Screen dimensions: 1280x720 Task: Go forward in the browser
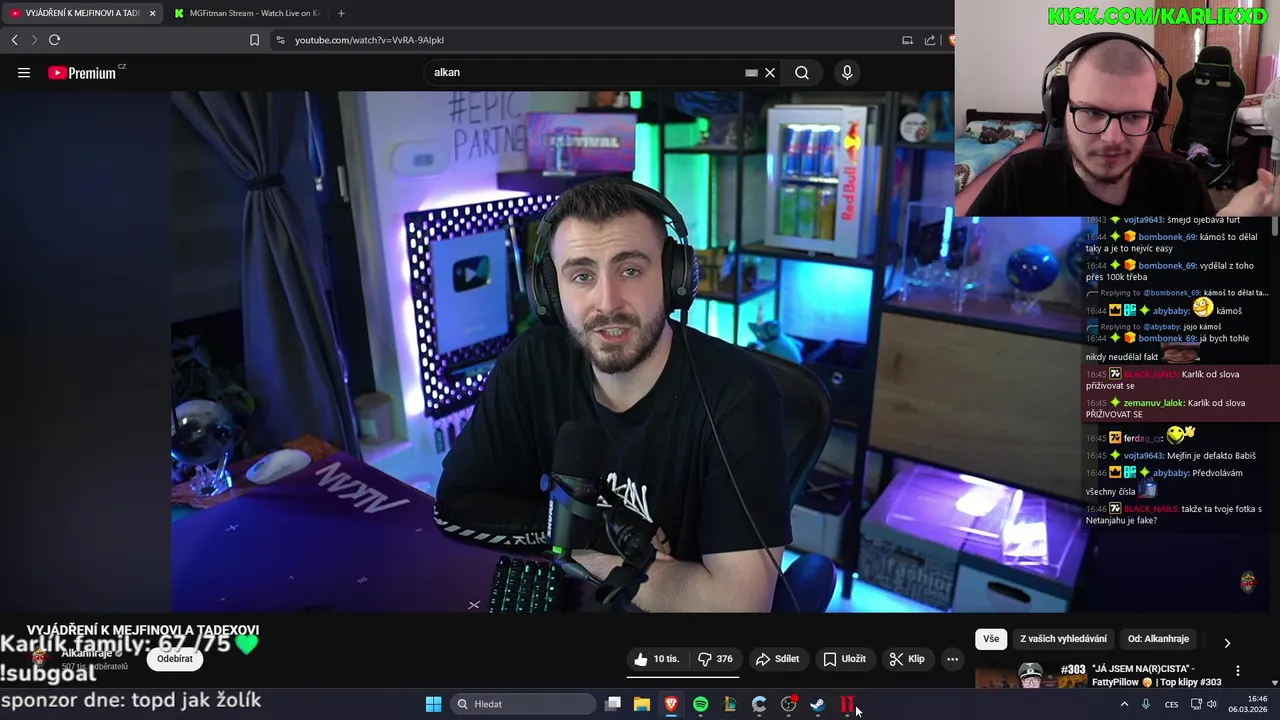click(x=33, y=40)
